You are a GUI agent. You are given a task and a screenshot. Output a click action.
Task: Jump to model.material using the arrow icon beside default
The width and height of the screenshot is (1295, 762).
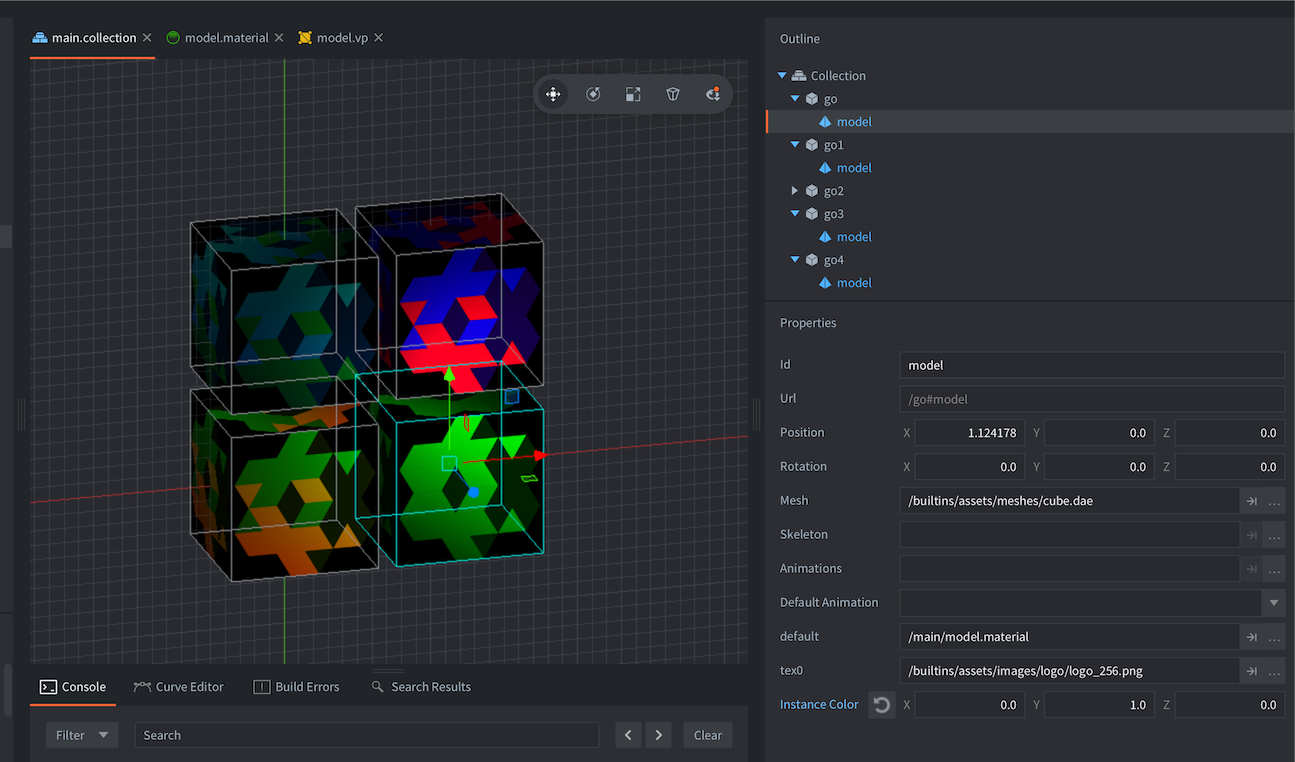click(x=1251, y=637)
